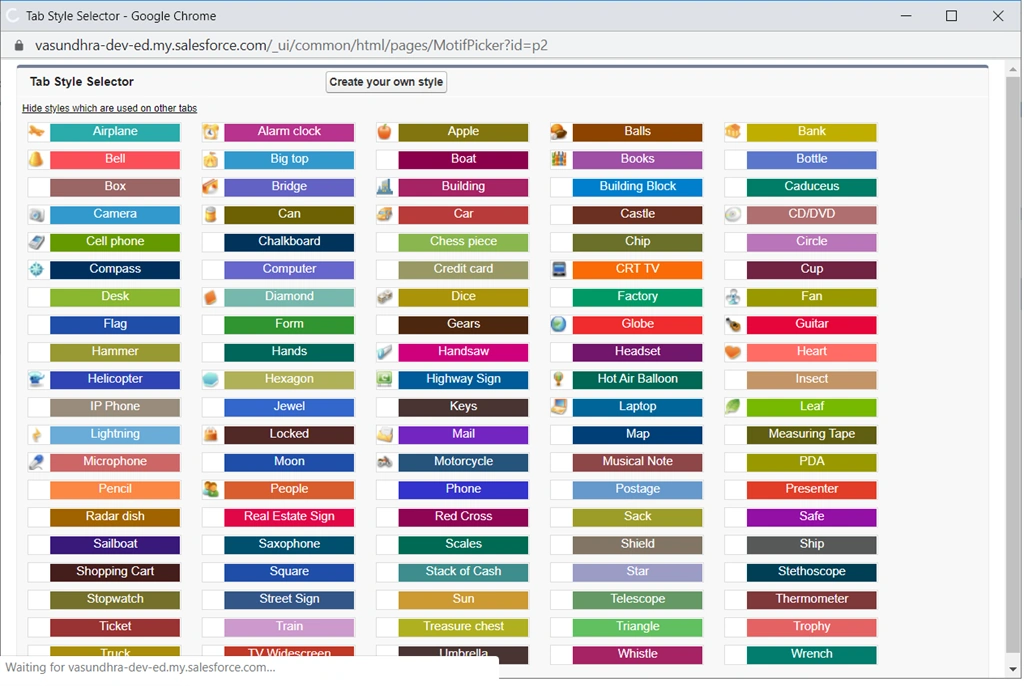Minimize the Chrome popup window
Viewport: 1024px width, 686px height.
906,16
